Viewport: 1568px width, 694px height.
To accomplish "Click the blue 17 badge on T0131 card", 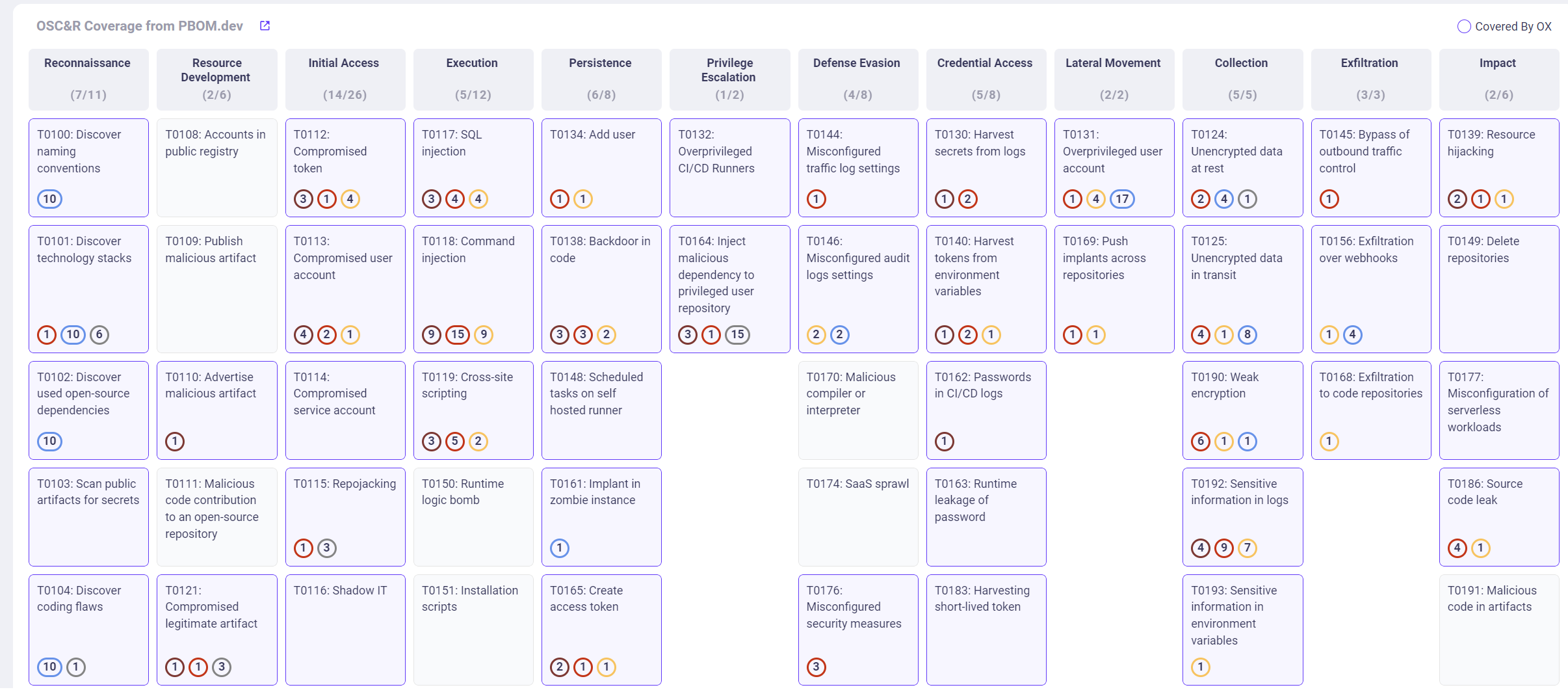I will click(x=1122, y=199).
